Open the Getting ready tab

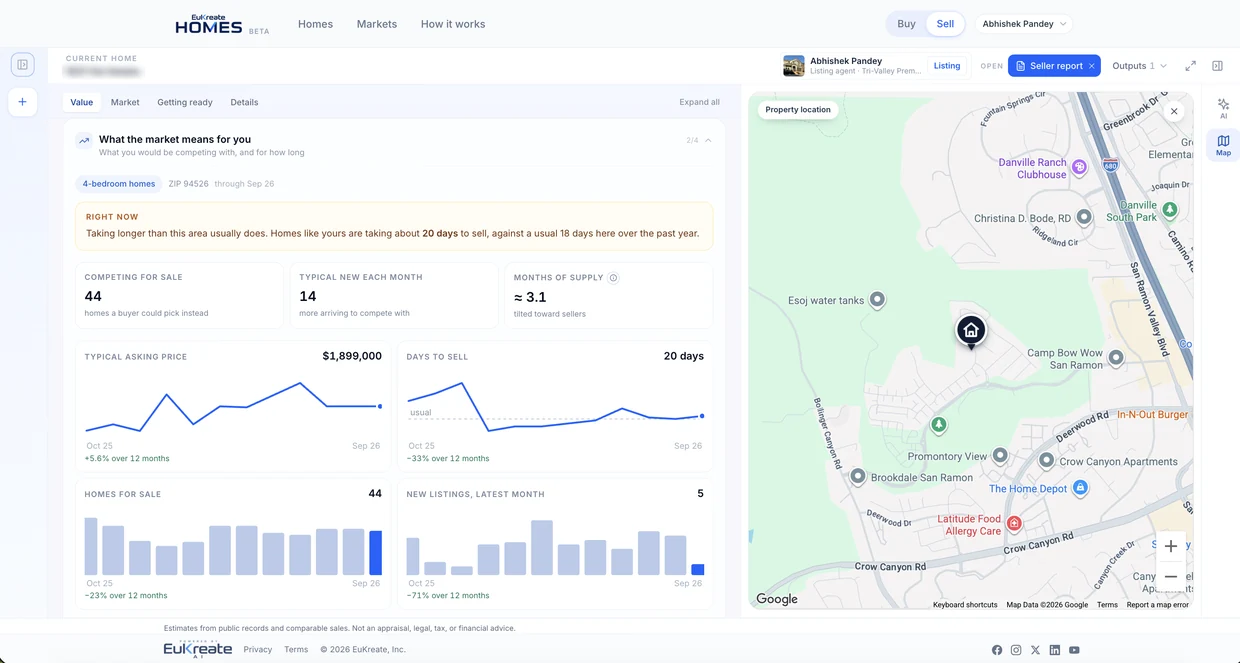click(185, 102)
